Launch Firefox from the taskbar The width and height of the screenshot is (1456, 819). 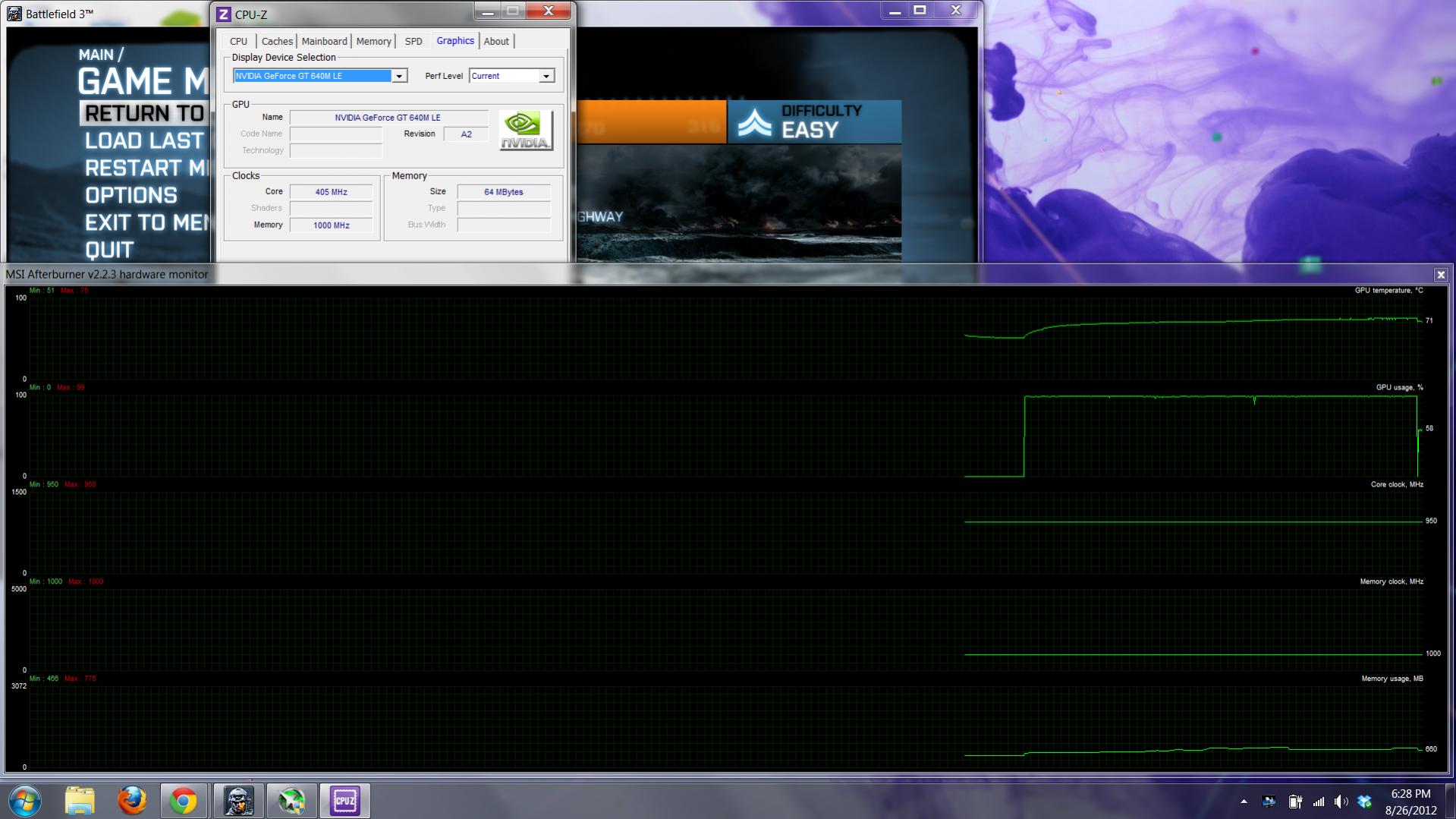pyautogui.click(x=132, y=801)
